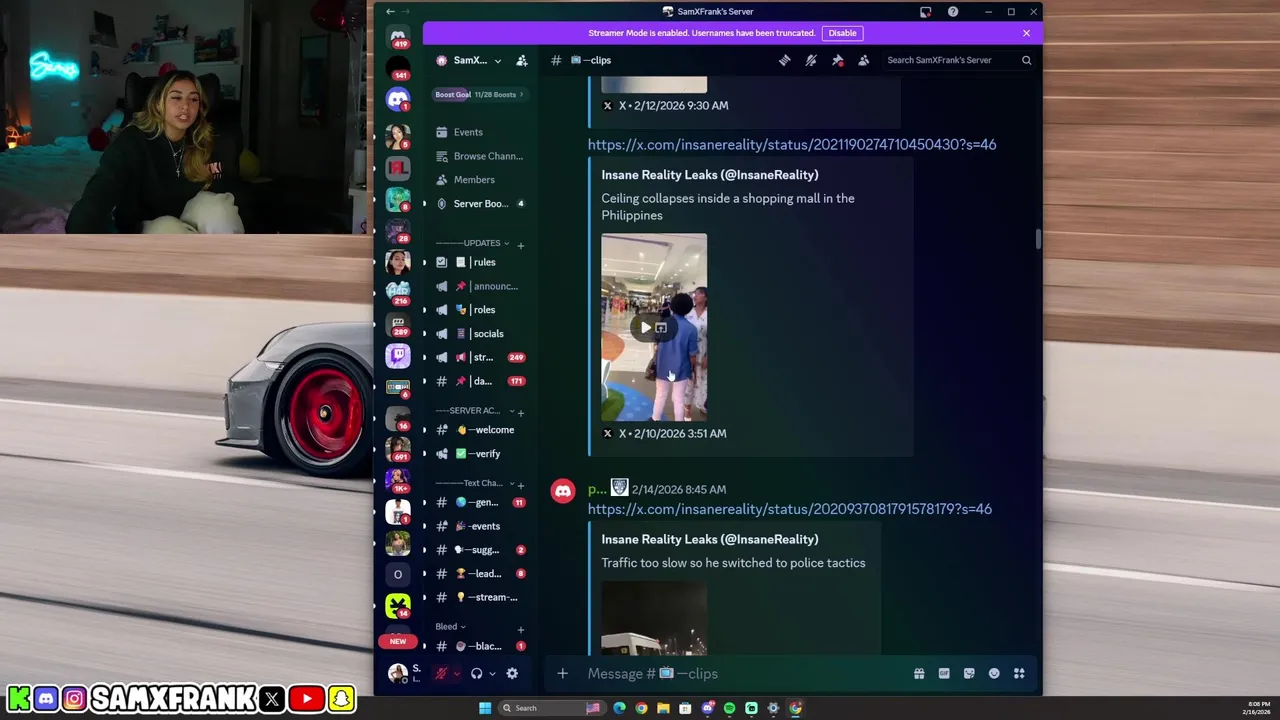Viewport: 1280px width, 720px height.
Task: Add a channel to Bleed category
Action: point(520,629)
